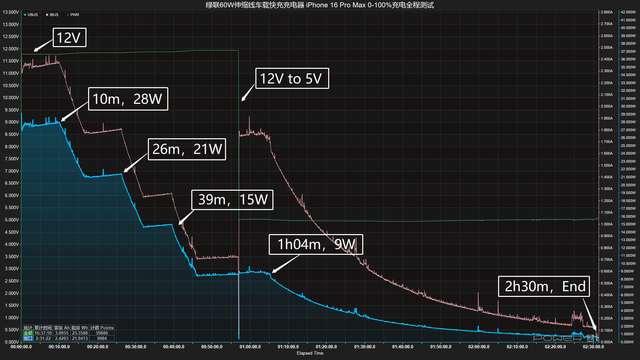Select the 00:30:00.0 time tick label
The image size is (640, 360).
tap(136, 347)
